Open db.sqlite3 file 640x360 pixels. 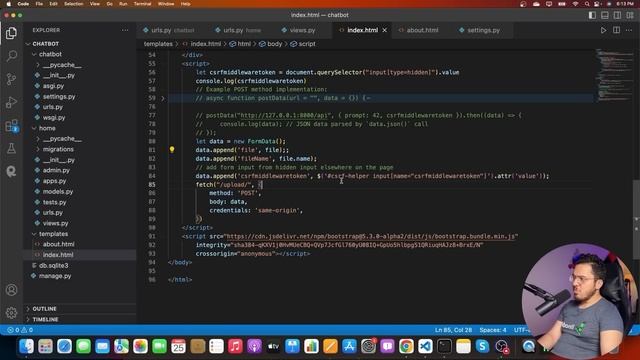[x=53, y=265]
